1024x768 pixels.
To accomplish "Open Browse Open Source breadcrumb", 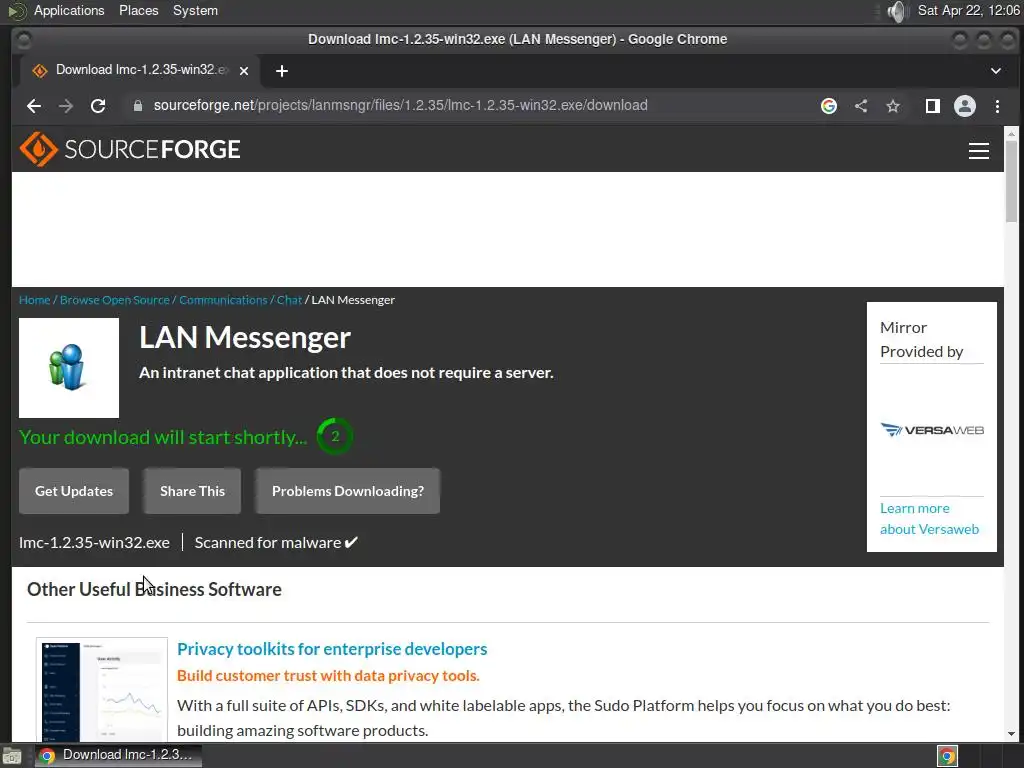I will point(115,300).
